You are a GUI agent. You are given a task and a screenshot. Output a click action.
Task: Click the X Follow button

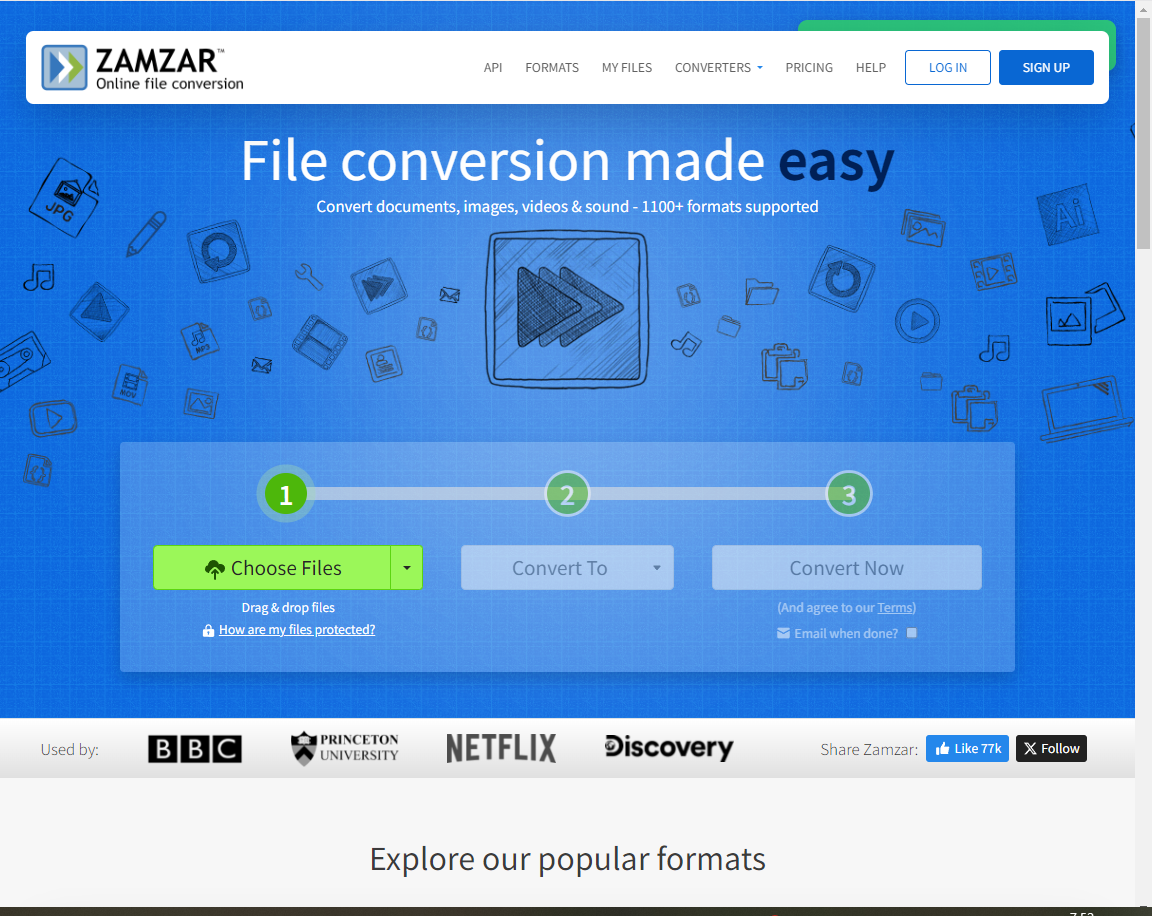(1051, 749)
